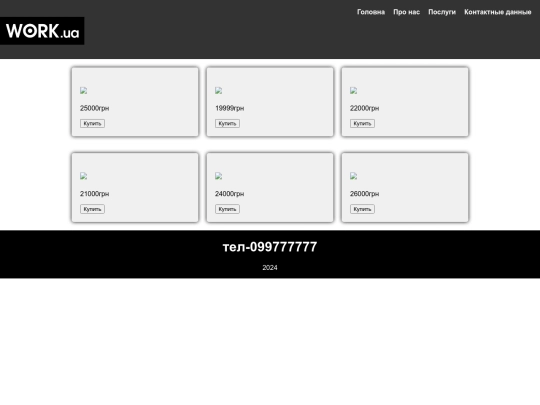Viewport: 540px width, 405px height.
Task: Click the тел-099777777 footer phone number
Action: [x=270, y=247]
